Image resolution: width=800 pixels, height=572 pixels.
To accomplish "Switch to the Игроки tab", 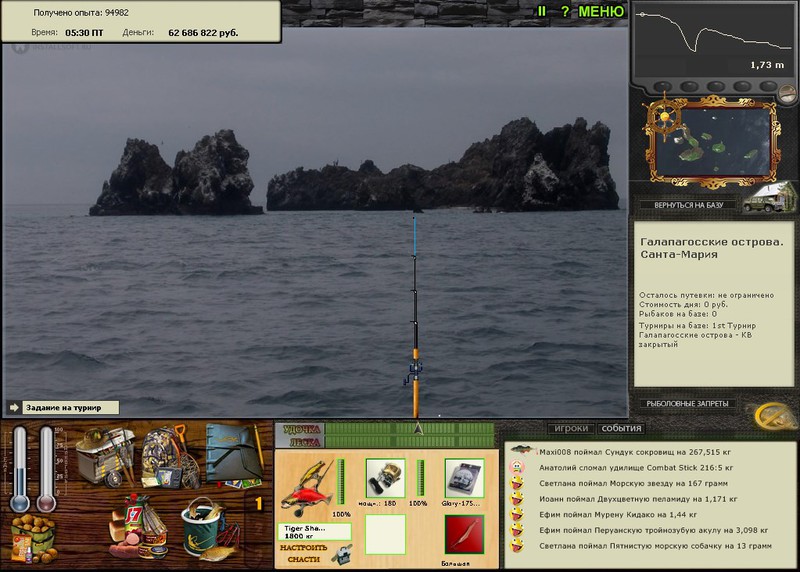I will 571,428.
